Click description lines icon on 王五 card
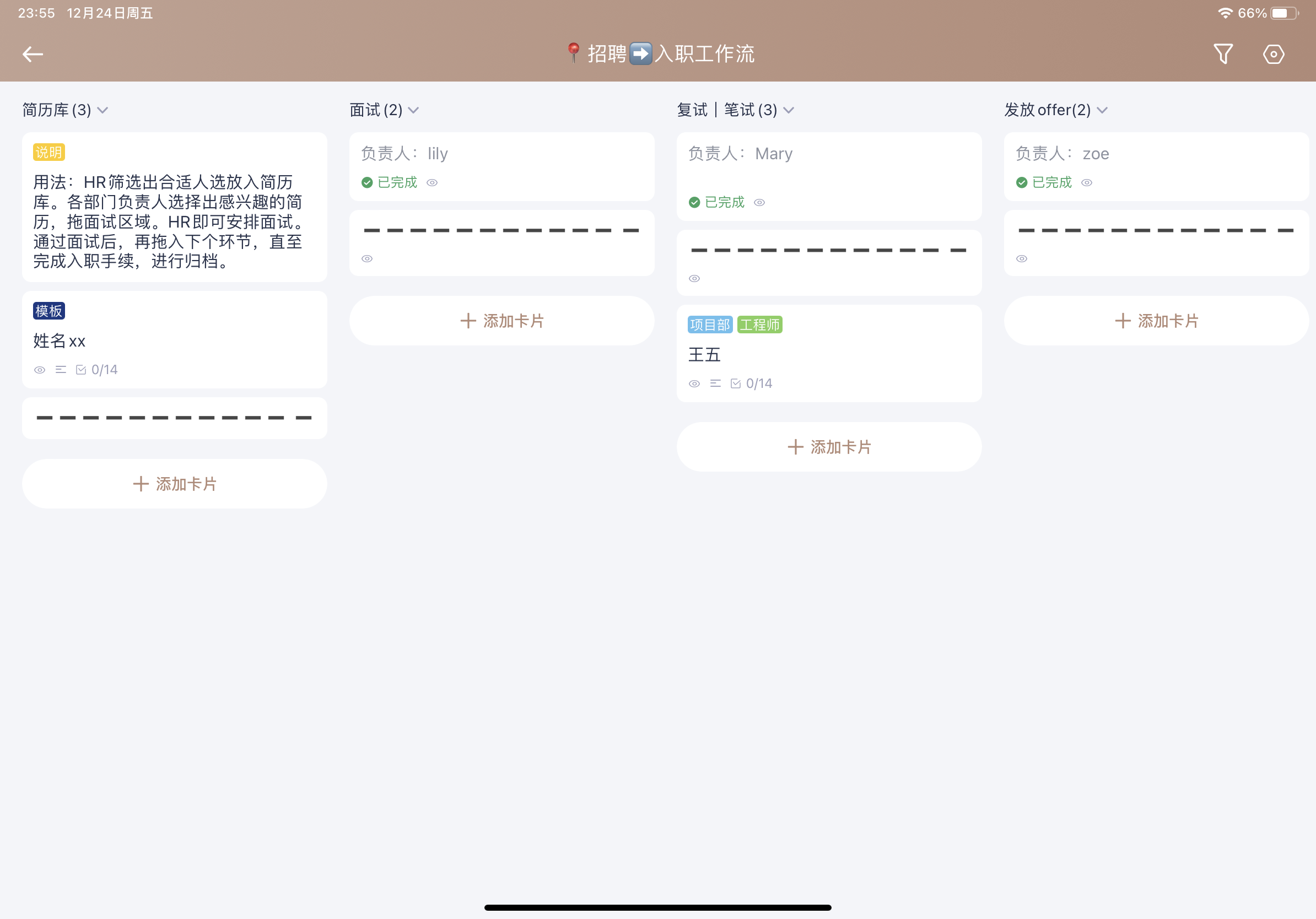The height and width of the screenshot is (919, 1316). tap(715, 383)
